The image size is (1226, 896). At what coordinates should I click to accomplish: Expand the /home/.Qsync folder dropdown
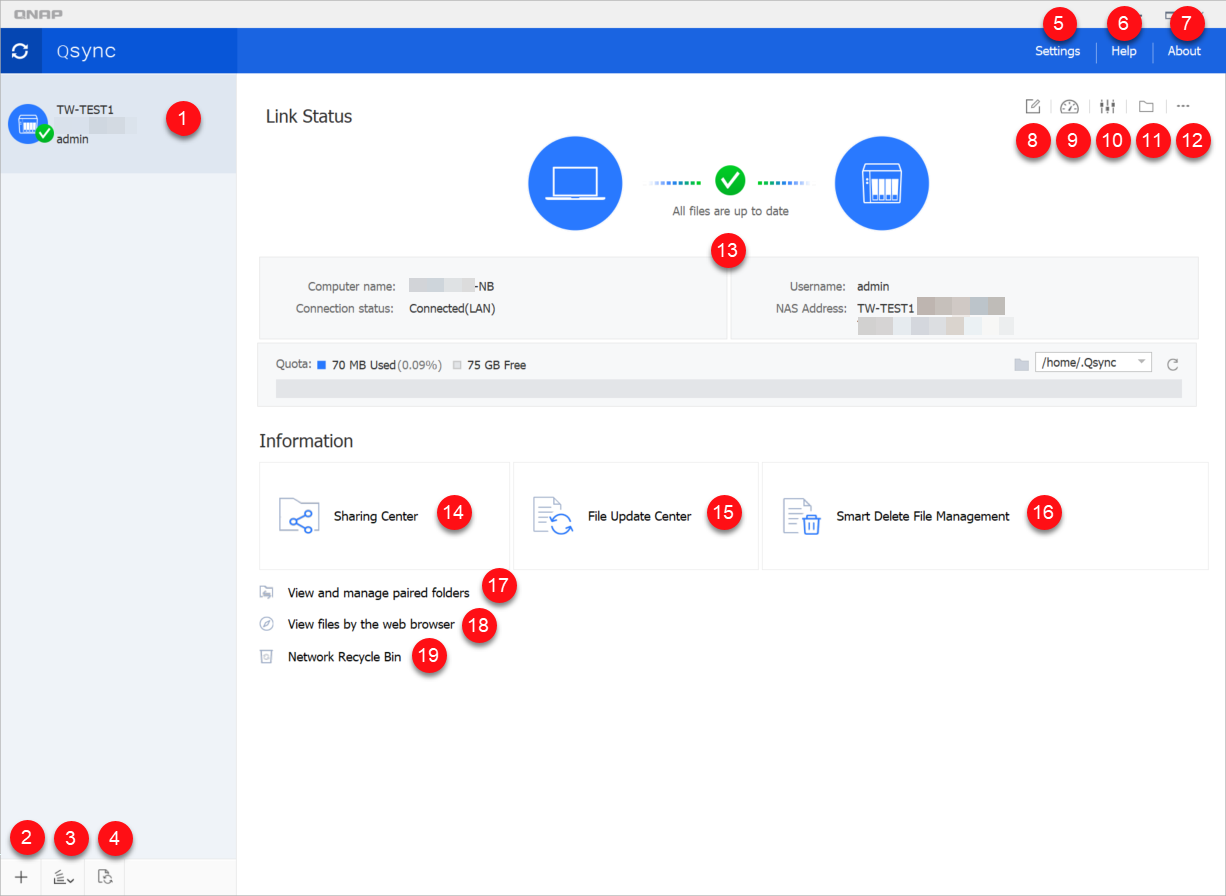click(1095, 363)
